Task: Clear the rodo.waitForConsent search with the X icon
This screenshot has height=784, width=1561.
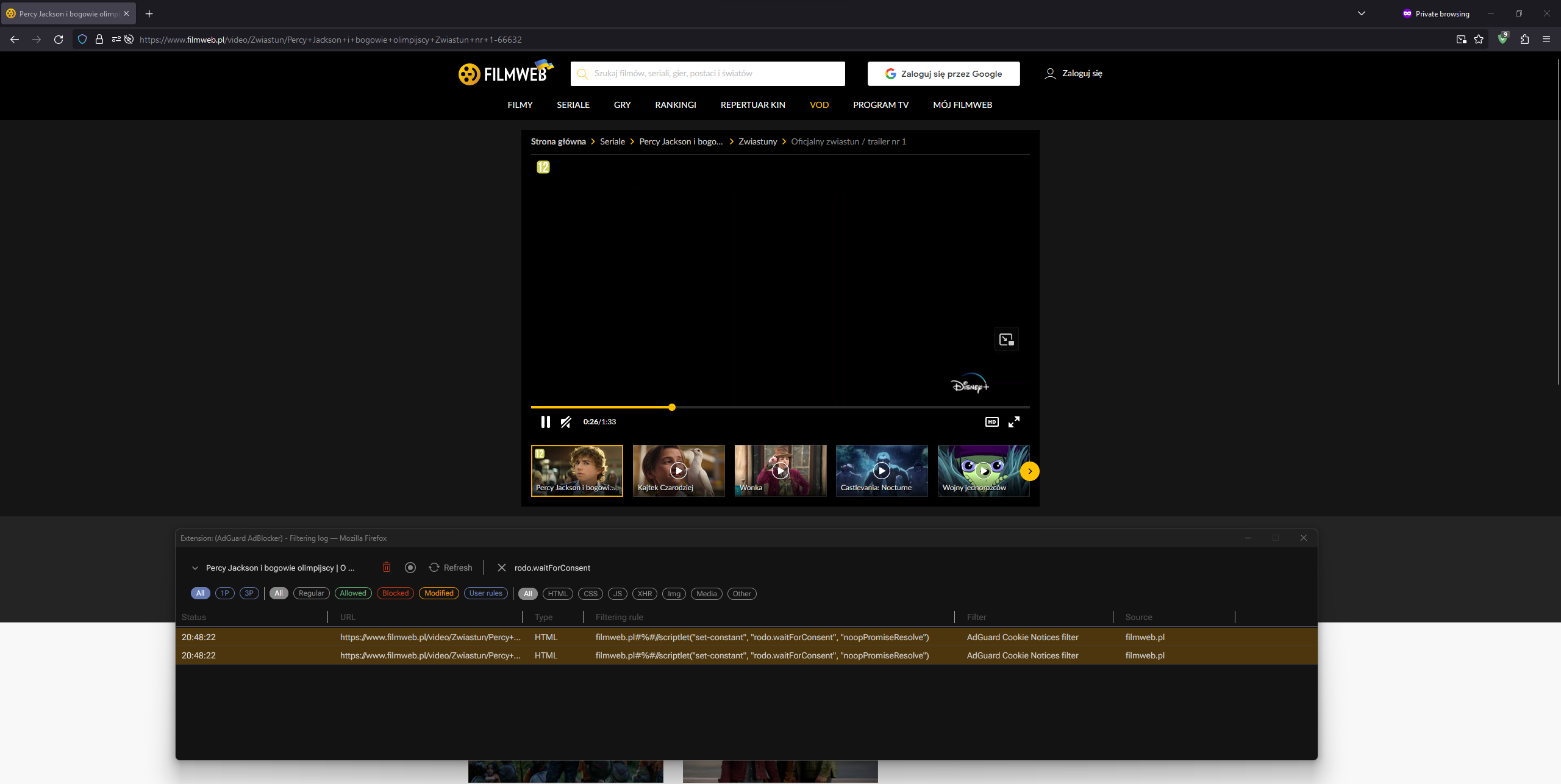Action: click(x=501, y=567)
